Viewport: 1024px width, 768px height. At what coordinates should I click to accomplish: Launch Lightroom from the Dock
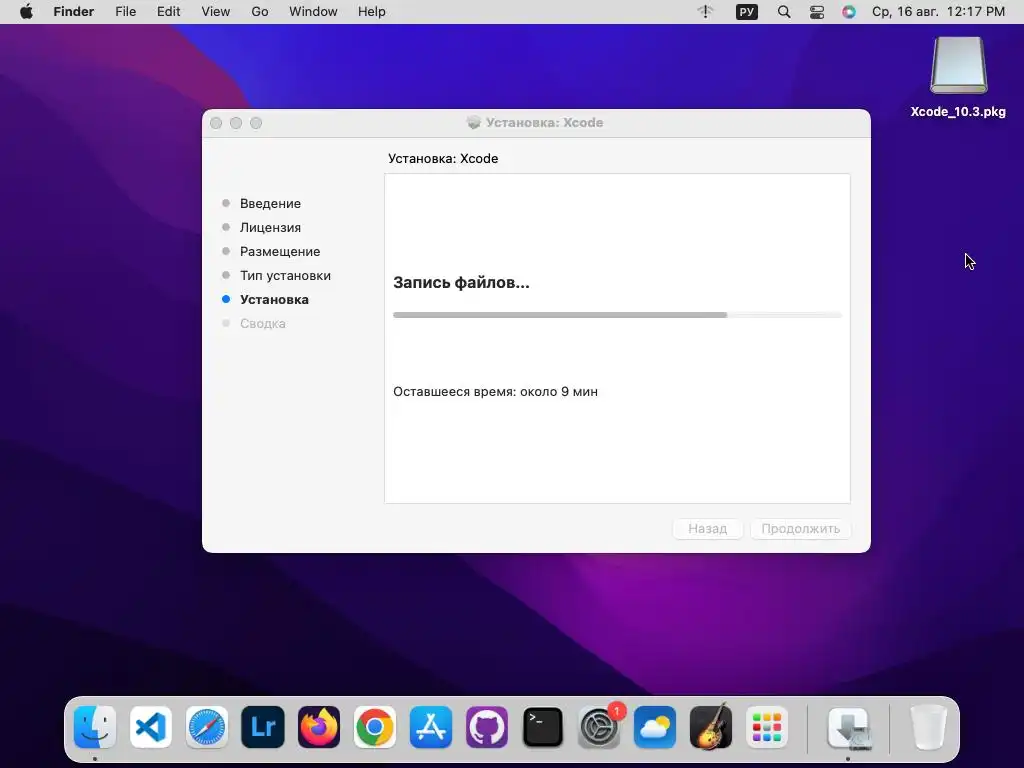263,727
